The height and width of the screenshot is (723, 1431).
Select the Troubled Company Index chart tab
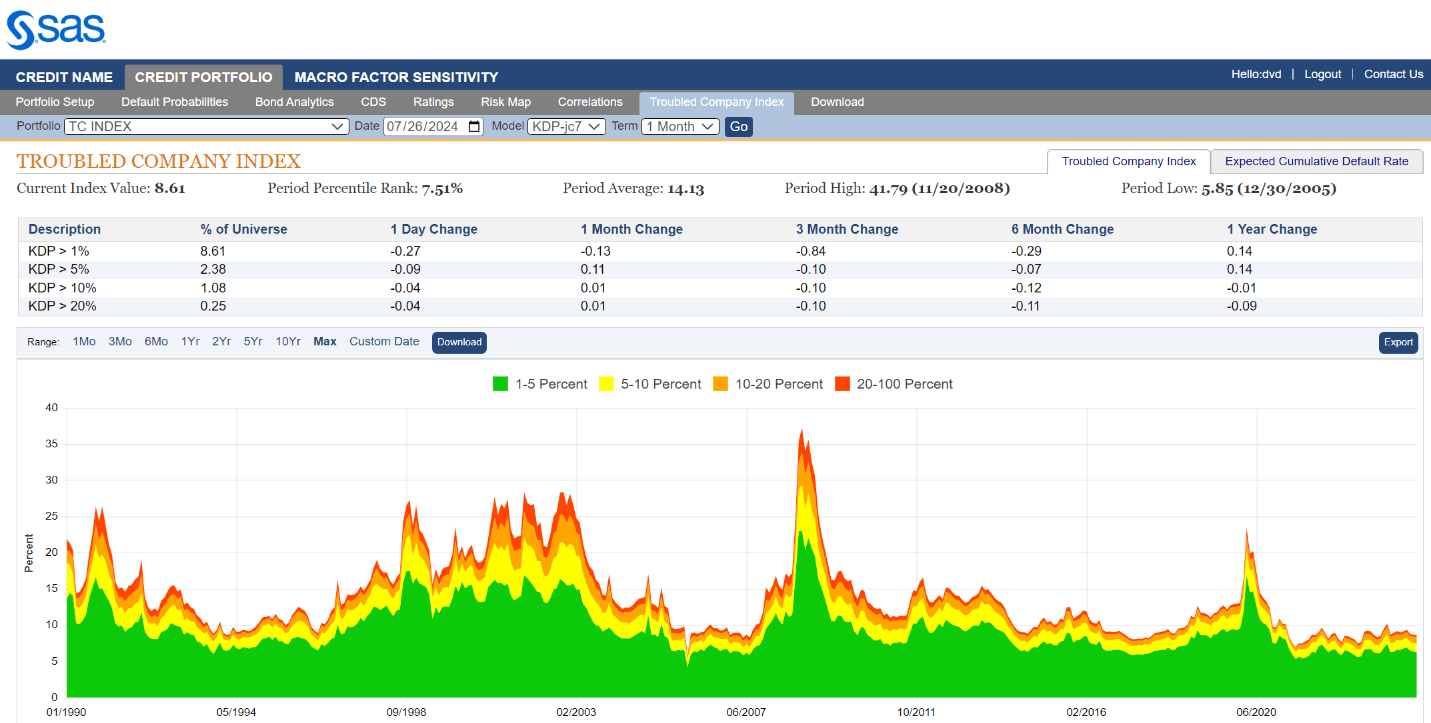click(x=1129, y=161)
